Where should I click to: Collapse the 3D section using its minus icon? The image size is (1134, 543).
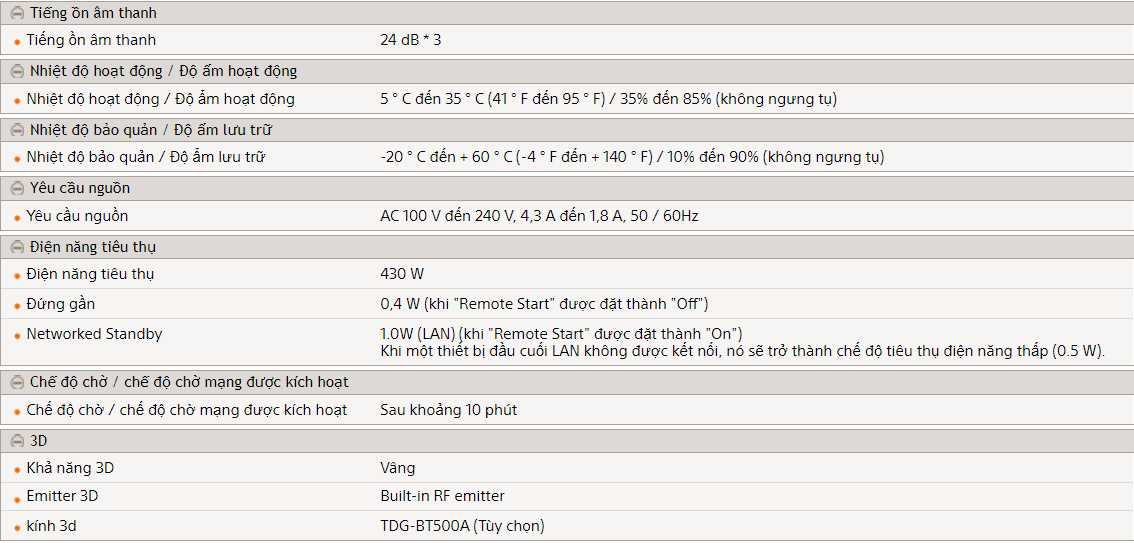click(x=17, y=441)
